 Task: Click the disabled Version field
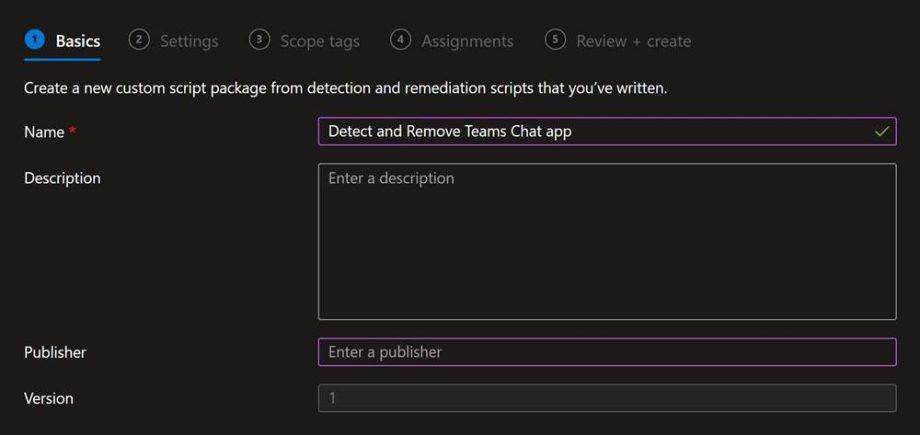606,398
